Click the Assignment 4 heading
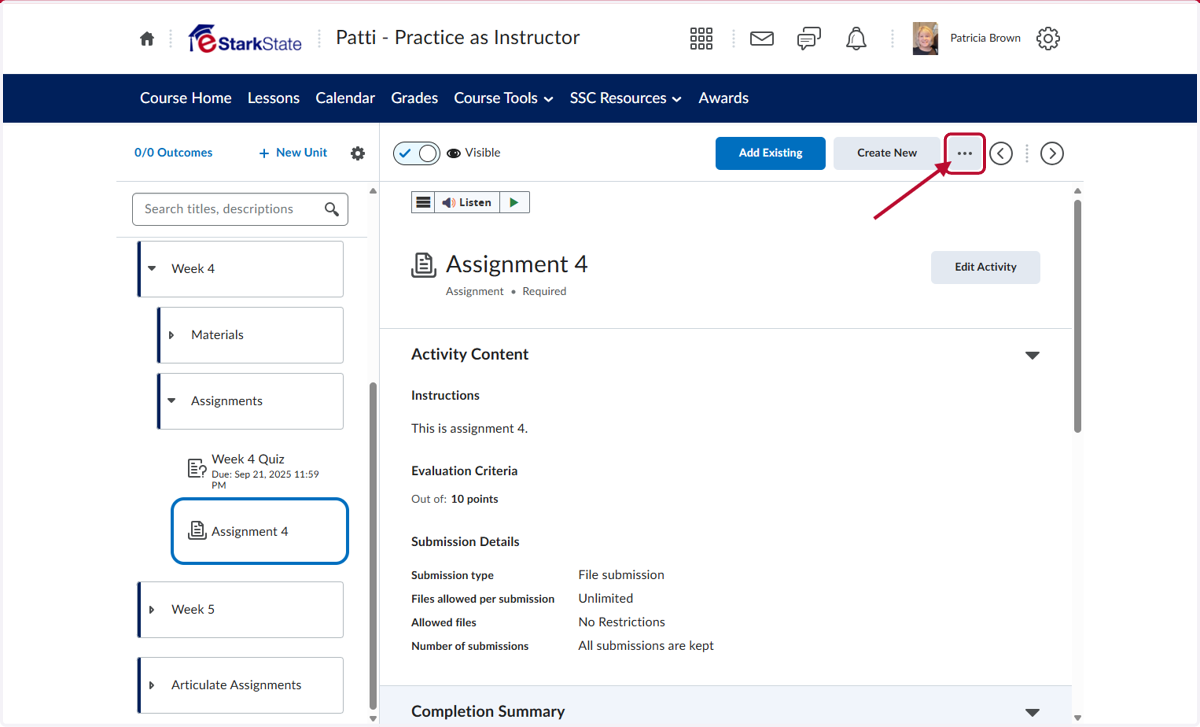The height and width of the screenshot is (727, 1200). click(x=516, y=264)
